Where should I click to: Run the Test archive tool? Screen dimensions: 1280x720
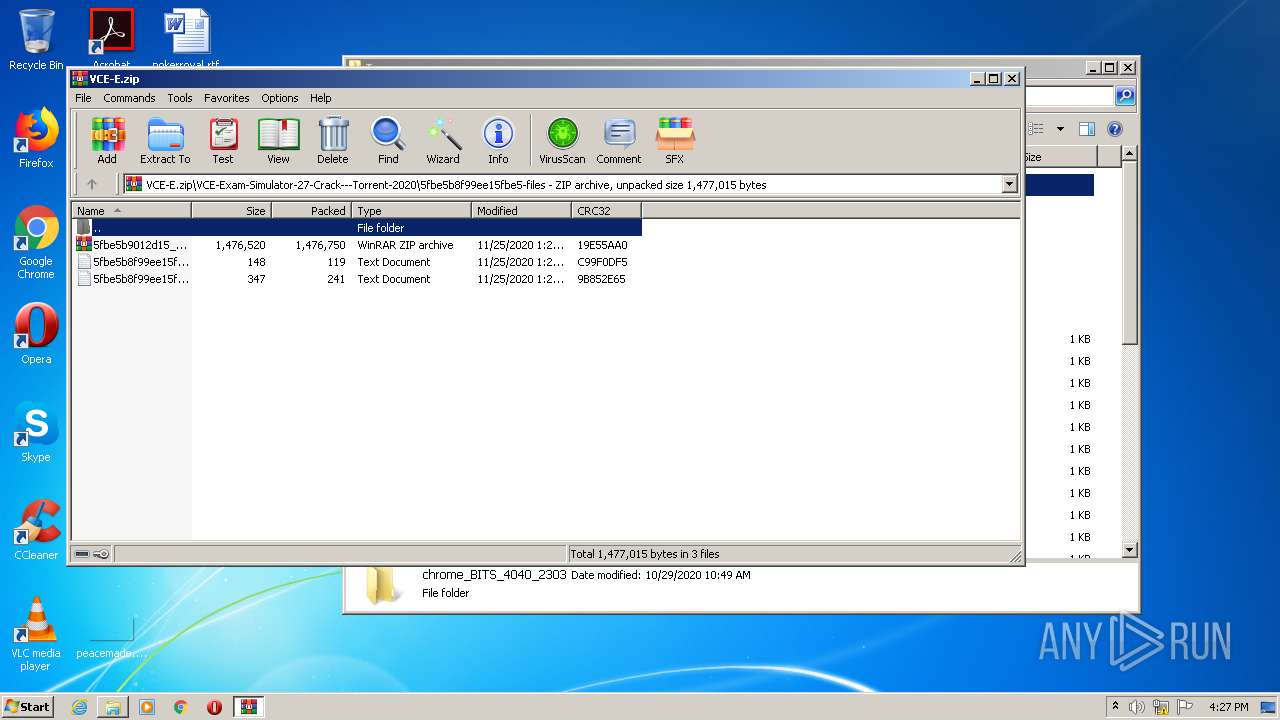point(223,140)
